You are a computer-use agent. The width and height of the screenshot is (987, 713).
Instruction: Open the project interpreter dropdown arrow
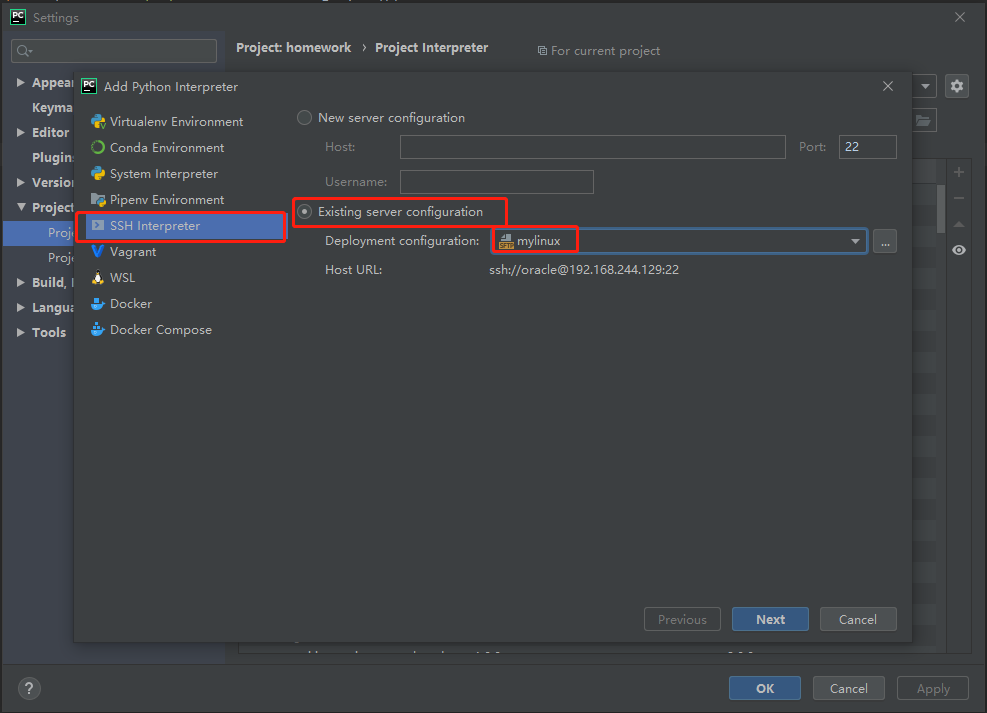click(x=925, y=86)
